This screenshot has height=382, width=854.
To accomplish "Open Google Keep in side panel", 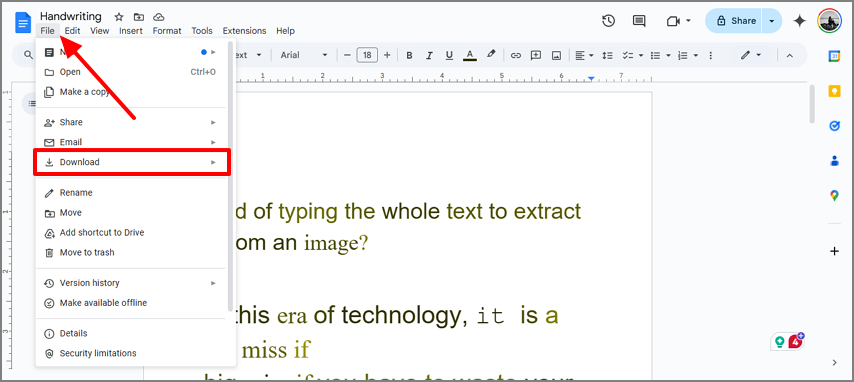I will (x=834, y=91).
